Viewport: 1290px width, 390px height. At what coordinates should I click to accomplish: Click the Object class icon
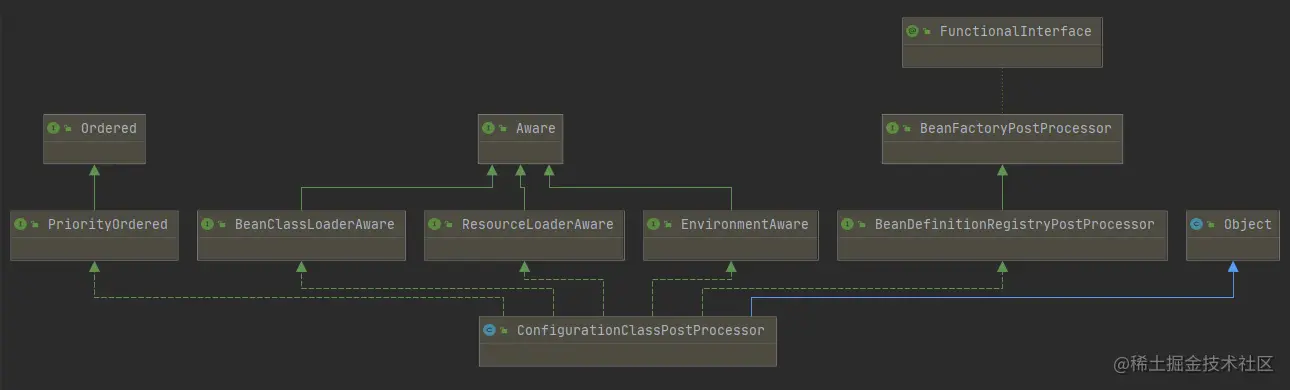coord(1197,225)
